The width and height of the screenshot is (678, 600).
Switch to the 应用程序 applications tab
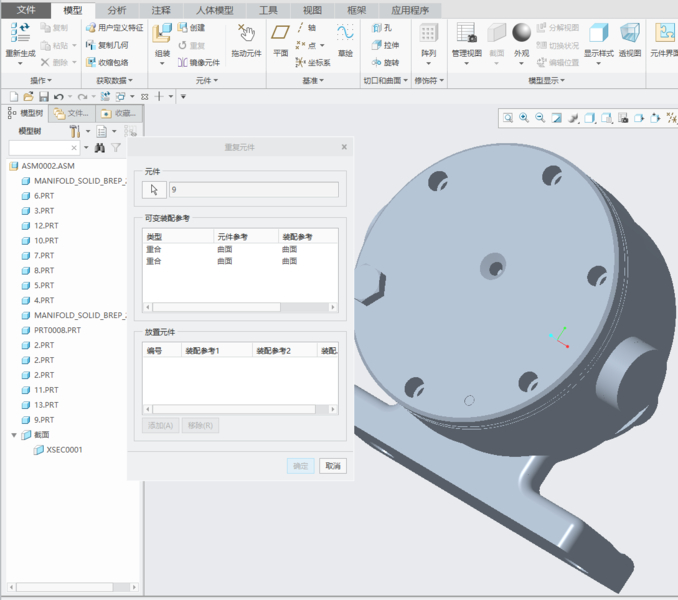pyautogui.click(x=410, y=10)
